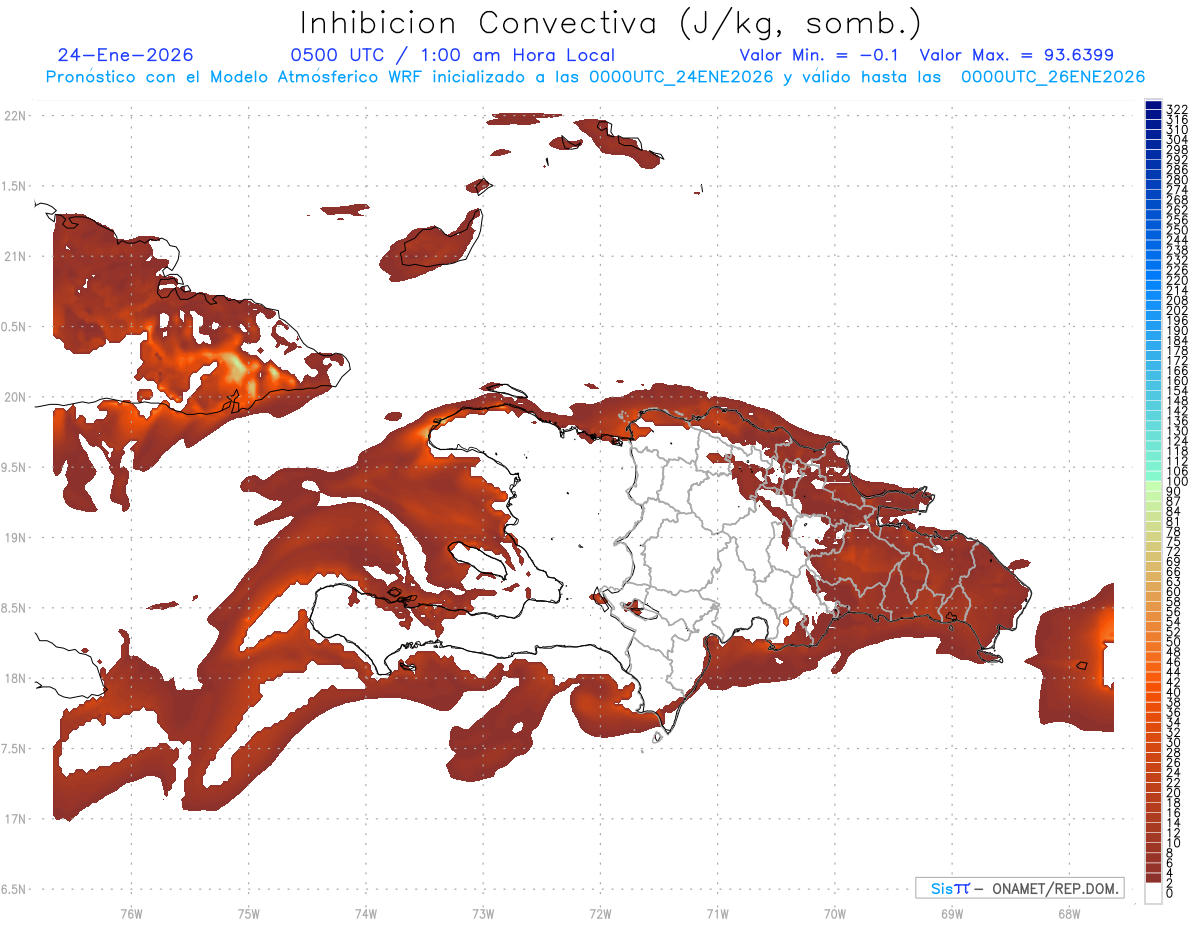This screenshot has width=1200, height=927.
Task: Click the 17N latitude label
Action: 15,819
